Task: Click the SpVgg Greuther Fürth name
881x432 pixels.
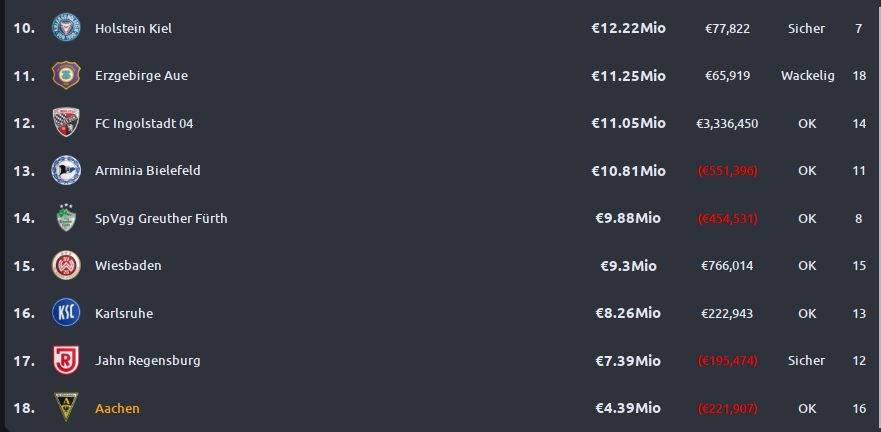Action: 161,219
